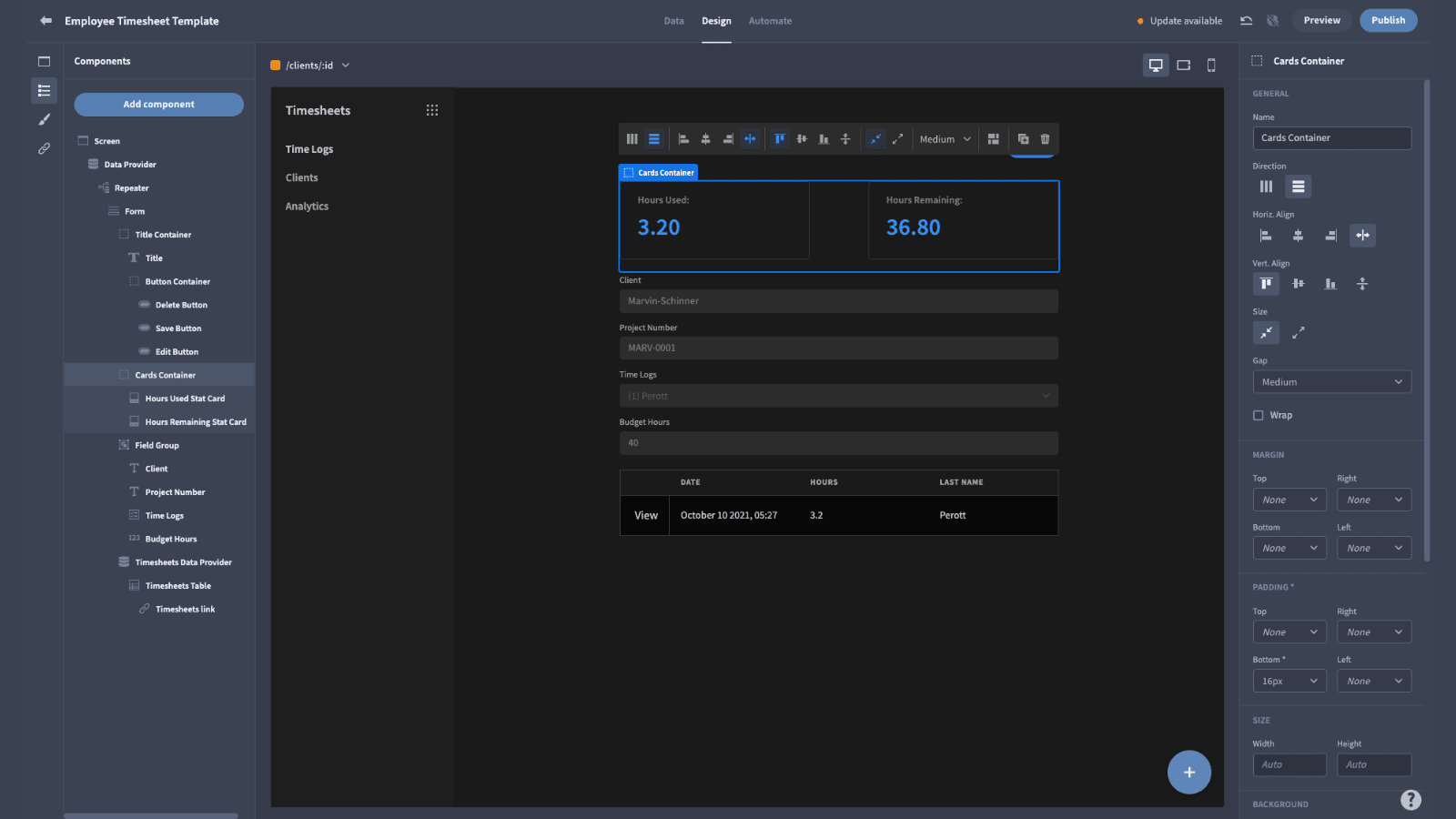
Task: Click the Width Auto input field
Action: 1289,765
